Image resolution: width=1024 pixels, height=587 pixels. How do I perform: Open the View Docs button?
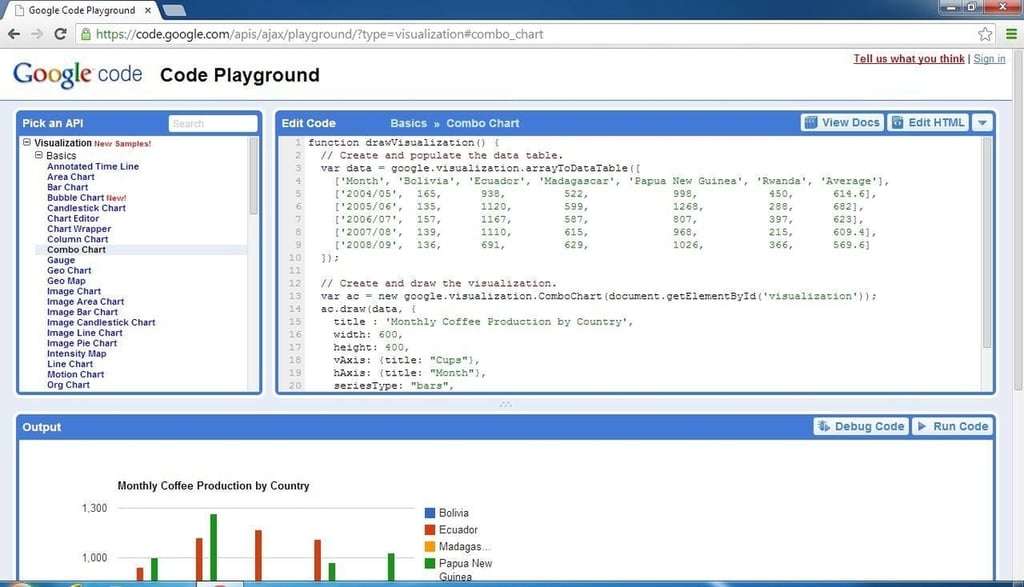(x=842, y=123)
